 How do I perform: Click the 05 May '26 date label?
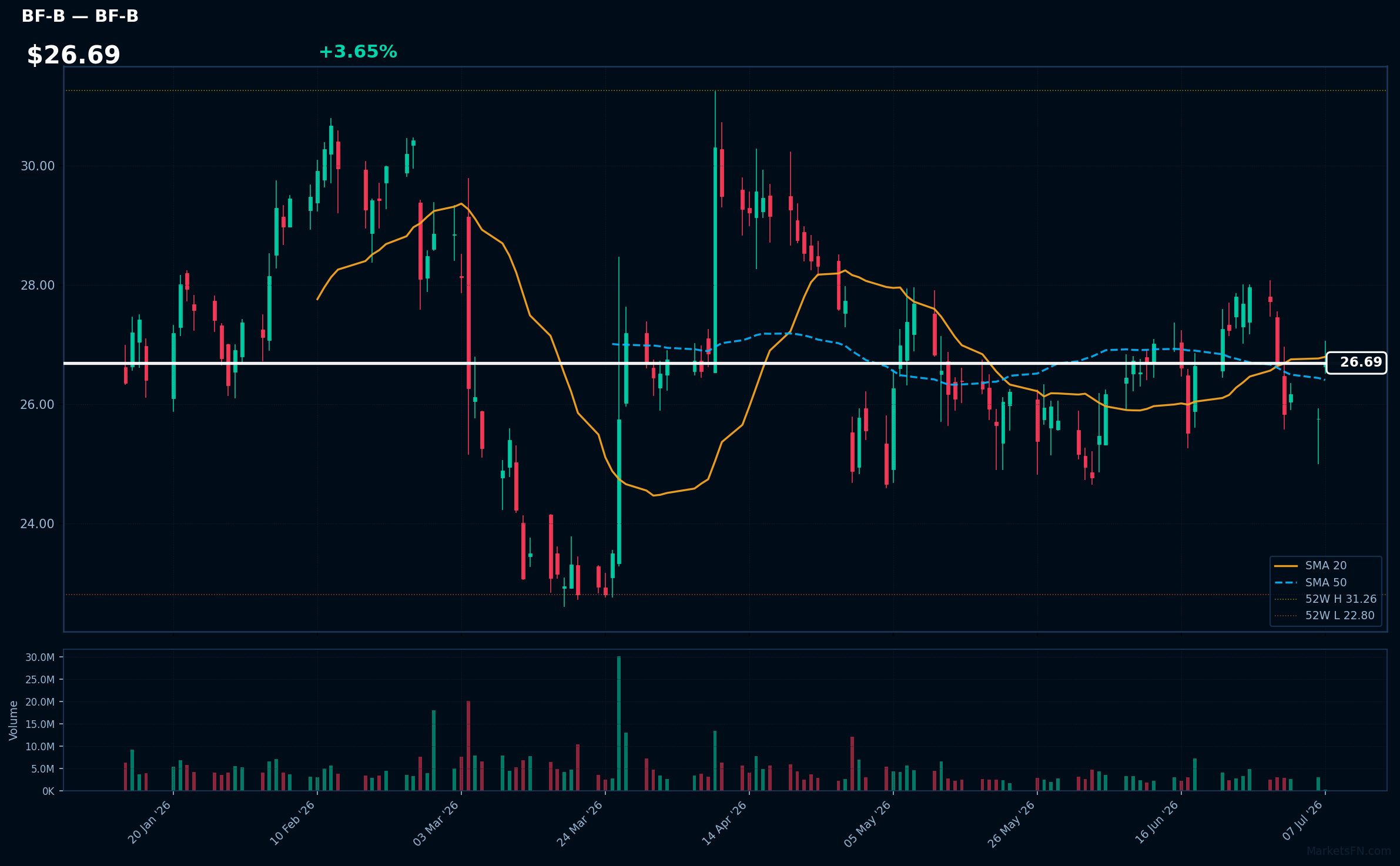(x=868, y=823)
